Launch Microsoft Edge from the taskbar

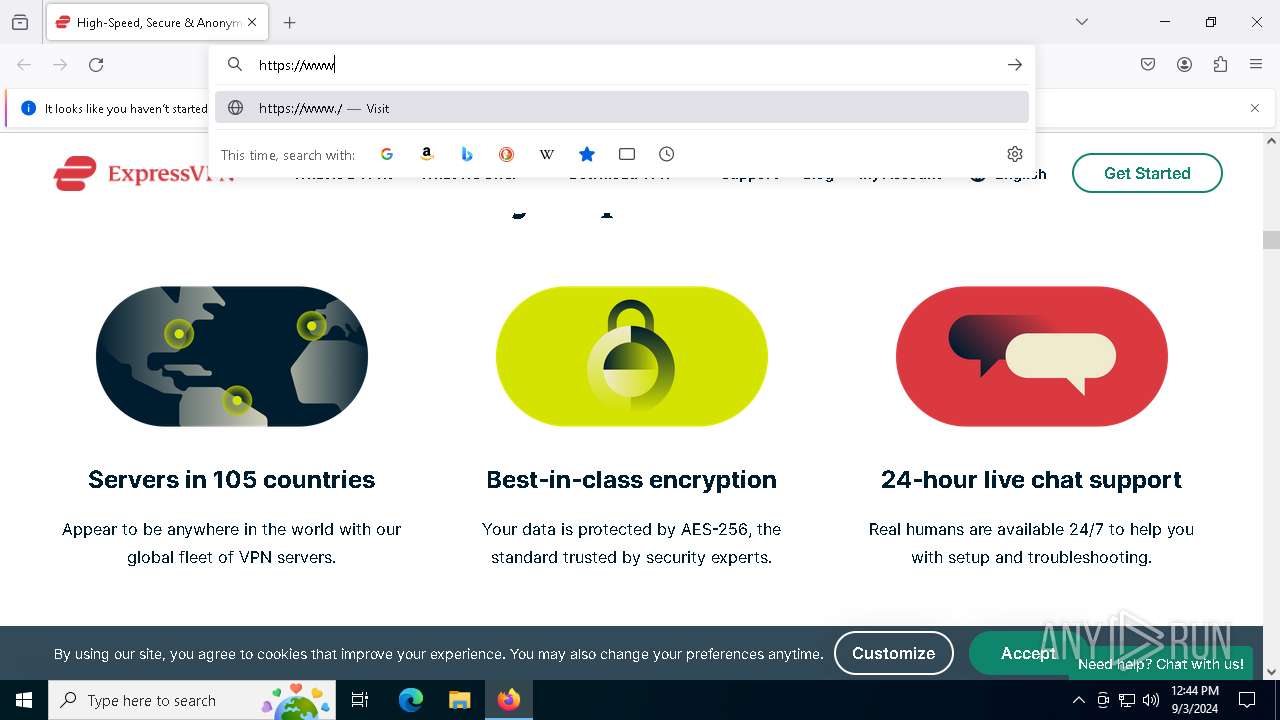pyautogui.click(x=411, y=700)
